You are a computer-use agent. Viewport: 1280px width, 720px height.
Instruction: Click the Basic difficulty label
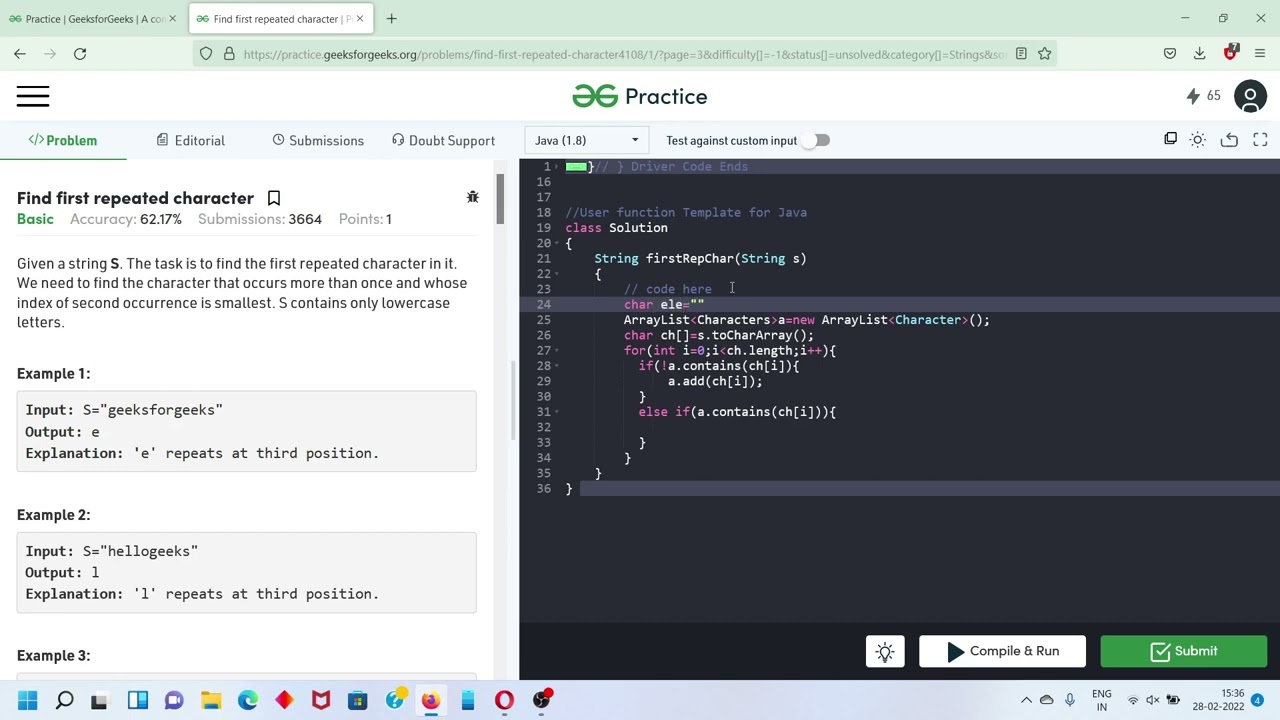(x=35, y=219)
